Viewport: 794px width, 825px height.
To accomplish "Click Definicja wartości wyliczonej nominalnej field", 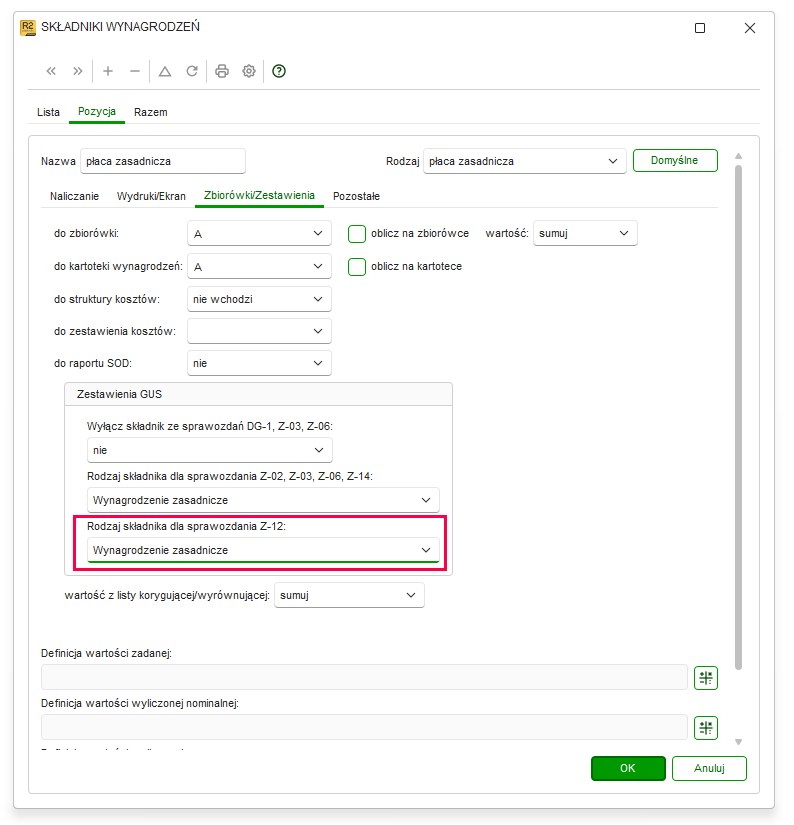I will coord(364,727).
